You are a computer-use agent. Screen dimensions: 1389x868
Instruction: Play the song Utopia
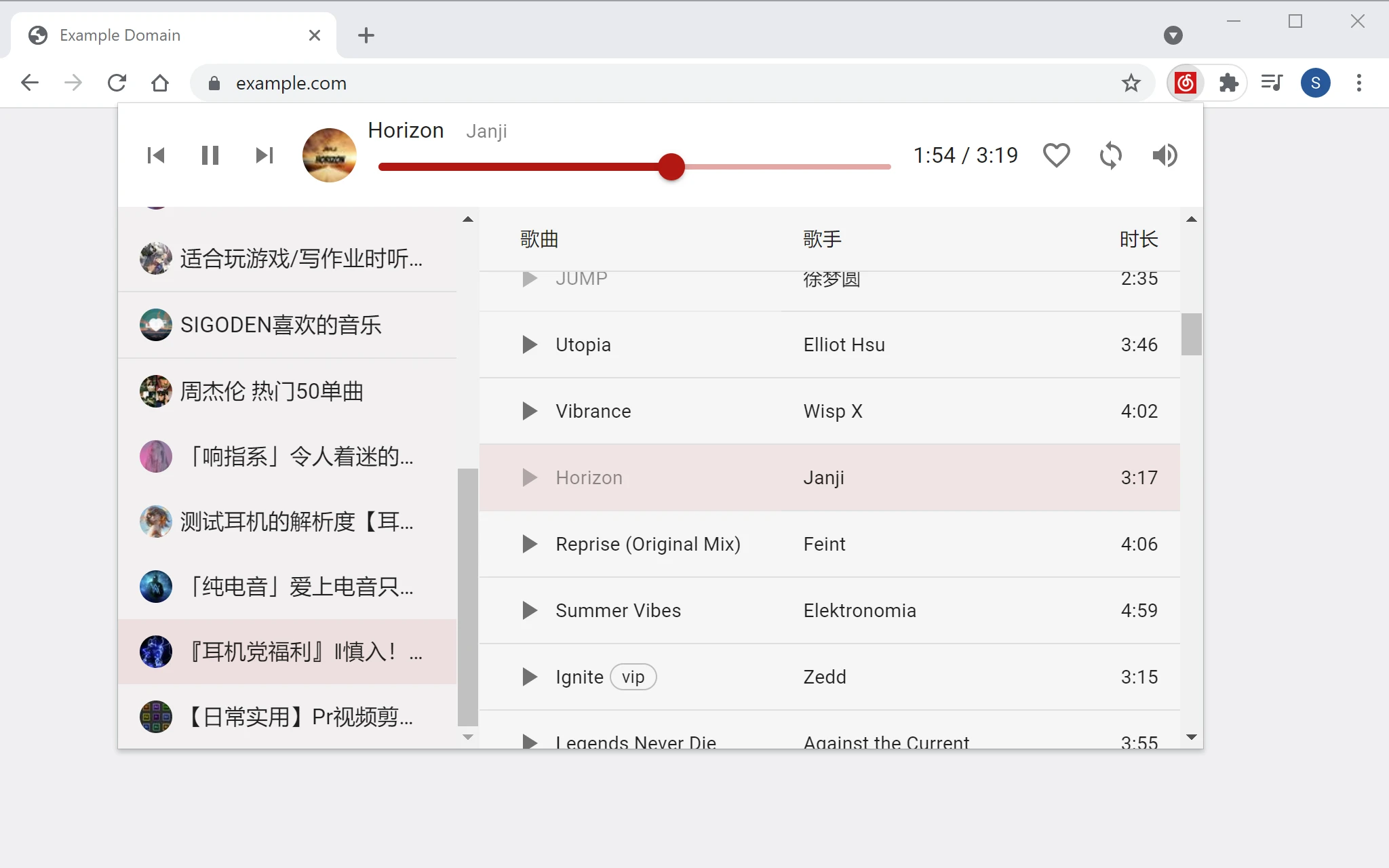pyautogui.click(x=530, y=344)
